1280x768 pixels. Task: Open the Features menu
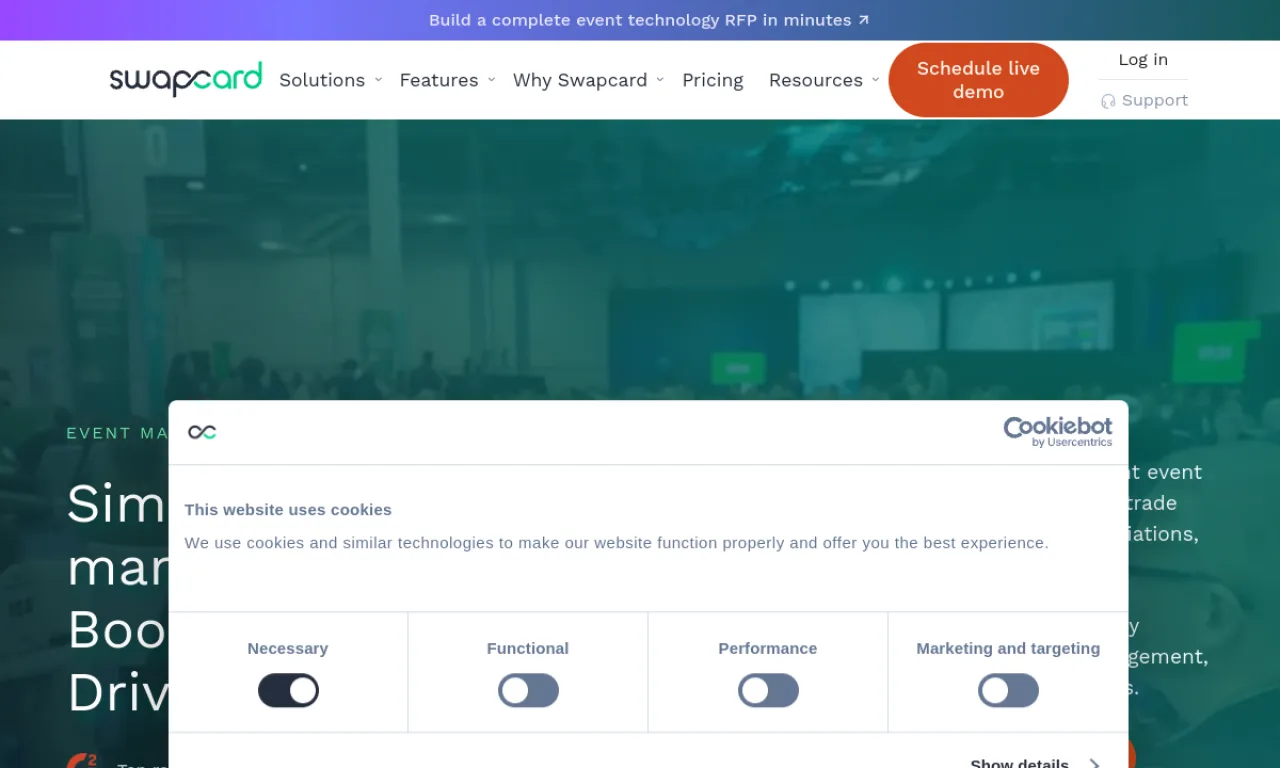(439, 80)
